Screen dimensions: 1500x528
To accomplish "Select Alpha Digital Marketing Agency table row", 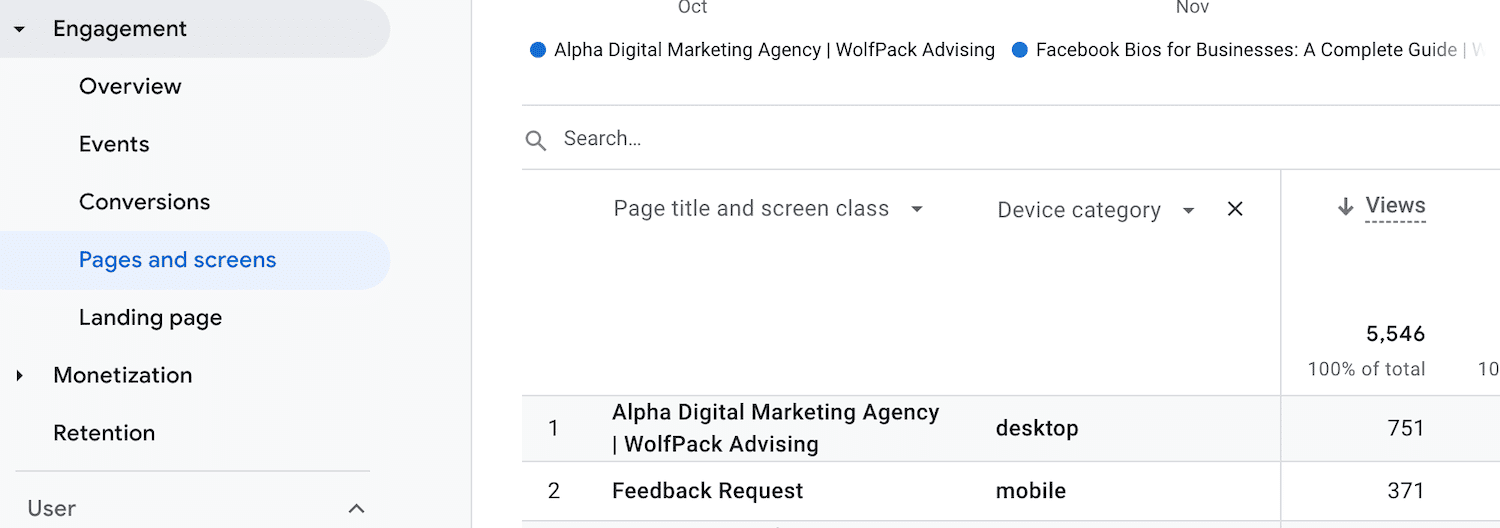I will [x=1010, y=428].
